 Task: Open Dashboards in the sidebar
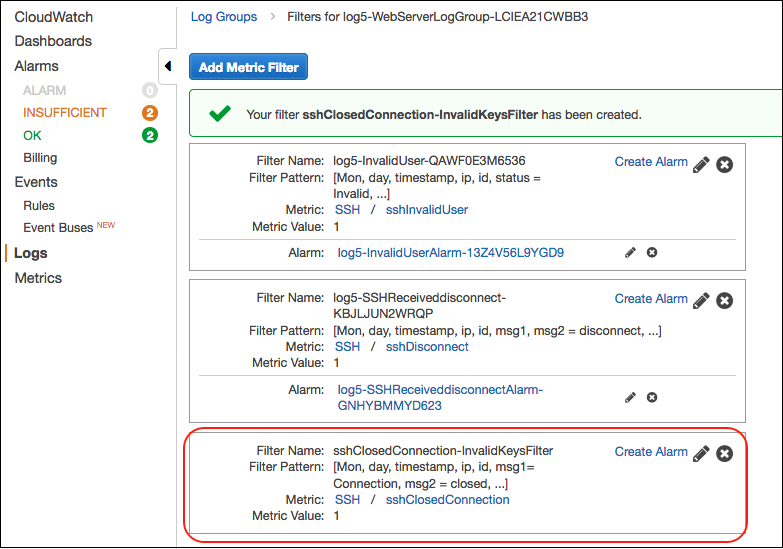pyautogui.click(x=53, y=41)
